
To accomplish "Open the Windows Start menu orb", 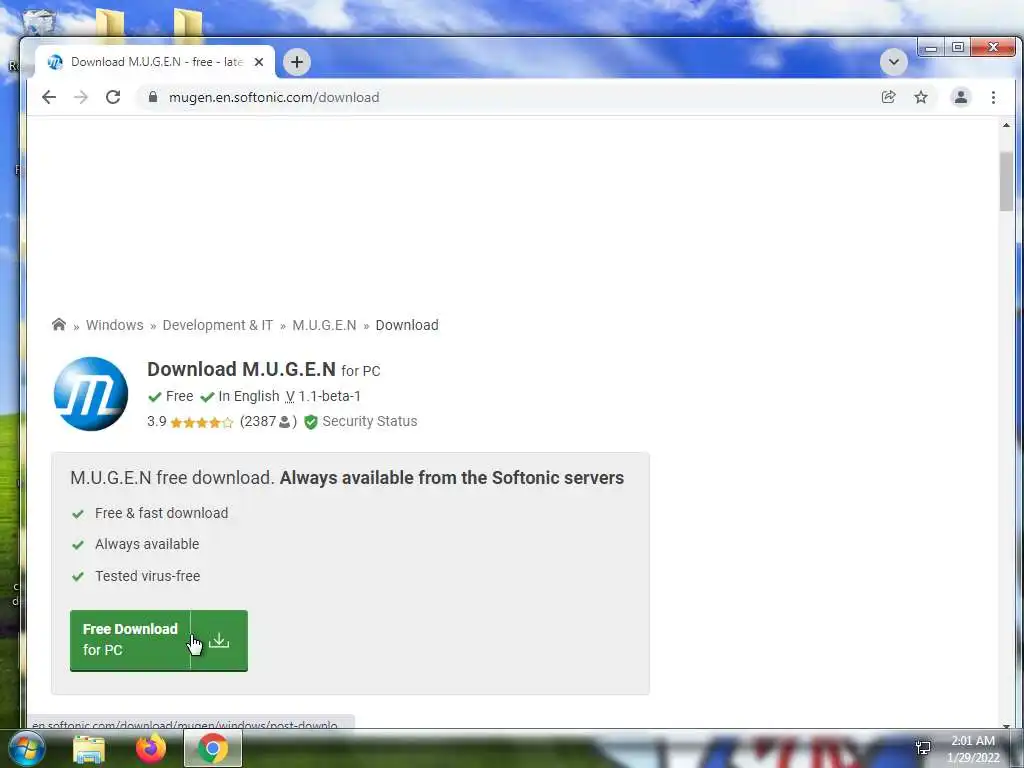I will 25,749.
